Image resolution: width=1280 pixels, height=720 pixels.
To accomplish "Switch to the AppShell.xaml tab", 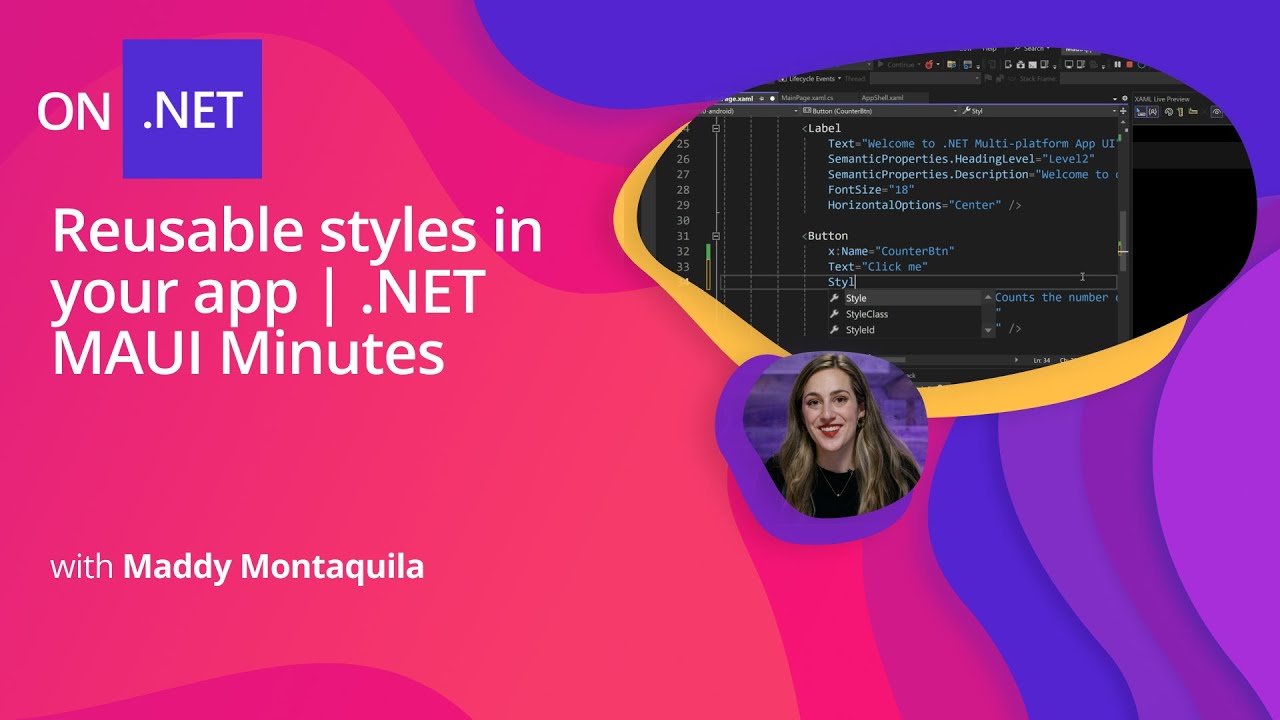I will click(882, 98).
